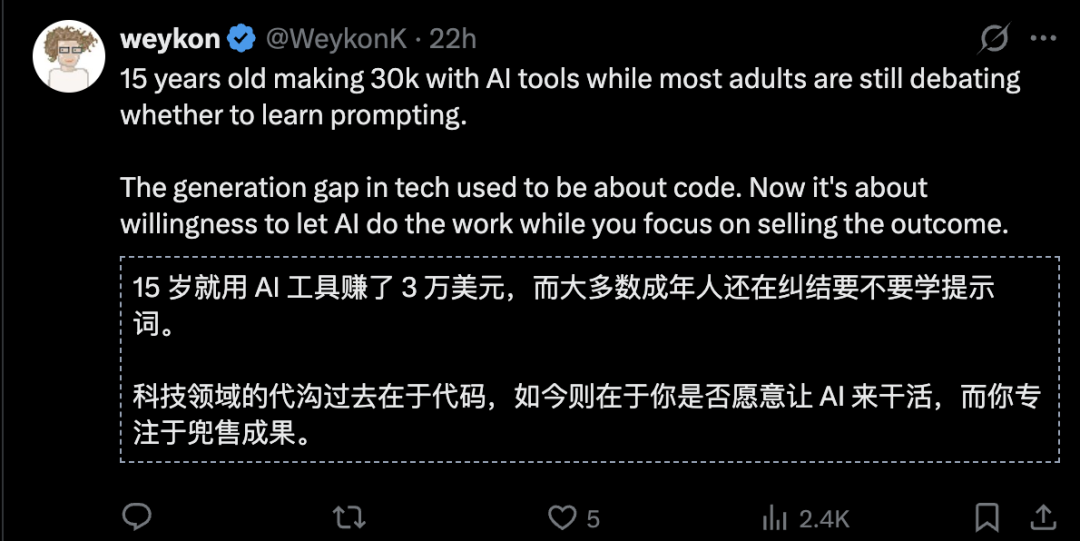Click the share upload arrow icon

tap(1043, 517)
